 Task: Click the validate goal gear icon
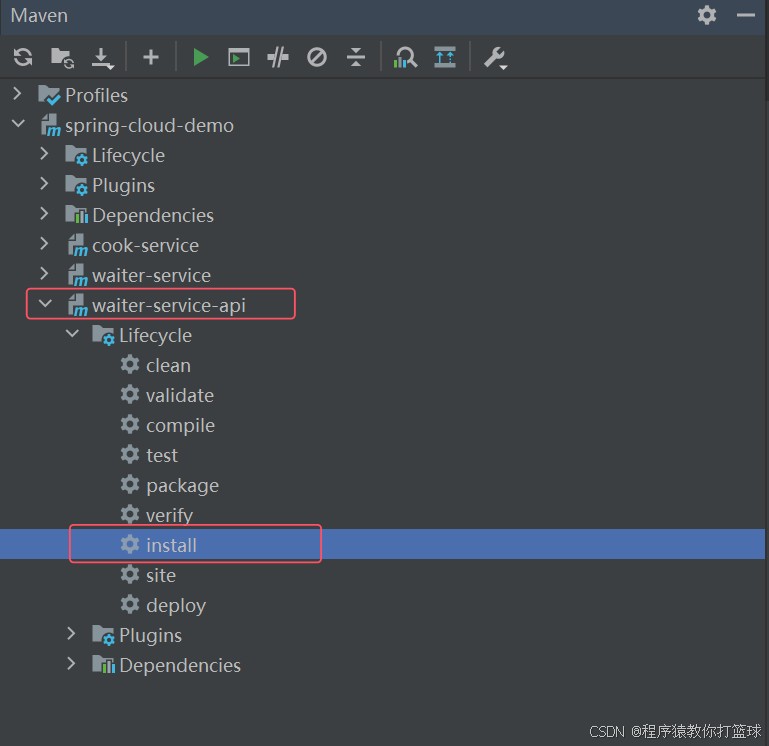[130, 394]
